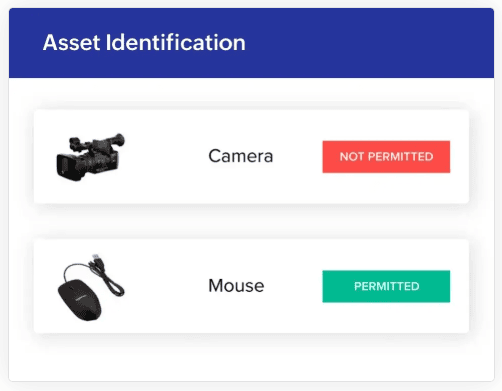Click the blue header bar
502x391 pixels.
tap(251, 43)
